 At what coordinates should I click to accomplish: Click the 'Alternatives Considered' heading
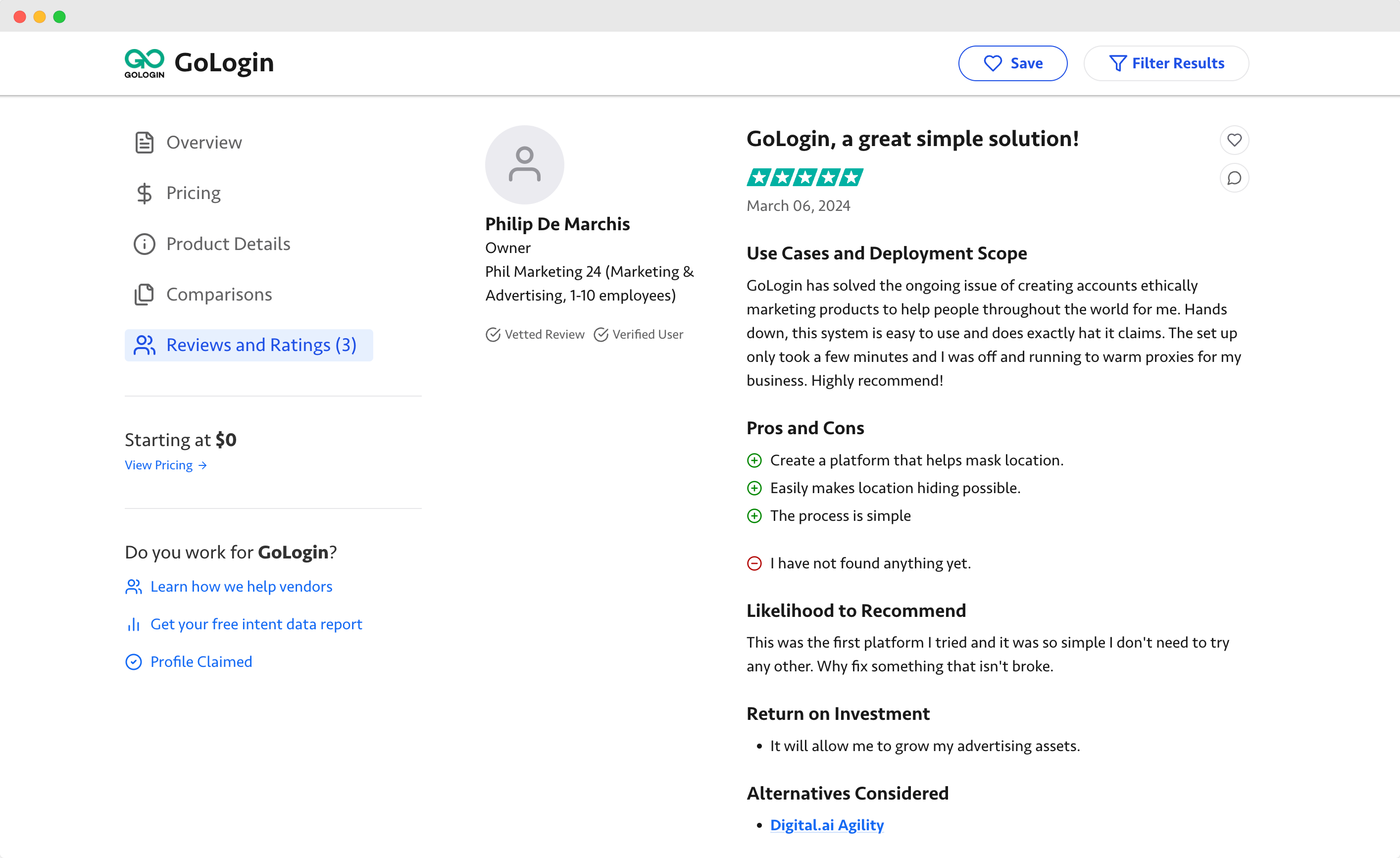click(x=848, y=793)
